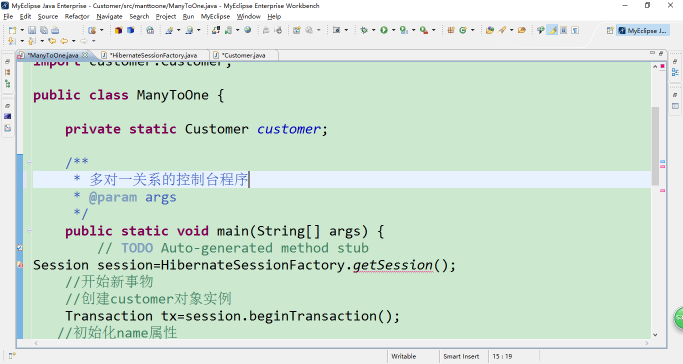Click the green New Java Class icon
This screenshot has height=364, width=683.
(x=463, y=30)
